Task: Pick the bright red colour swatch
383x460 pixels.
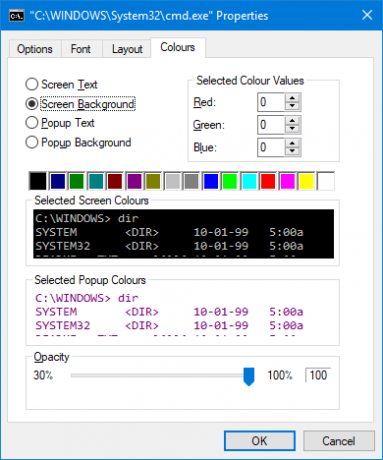Action: click(268, 181)
